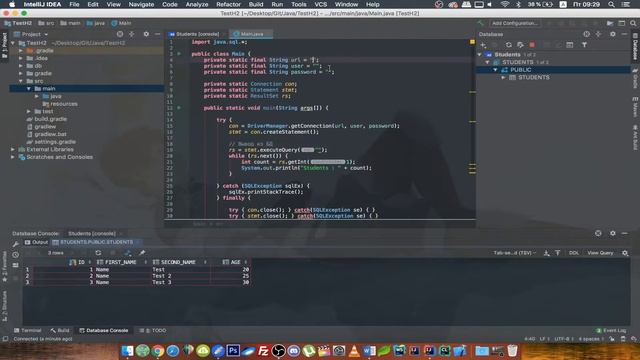Collapse the TestH2 project root node
Viewport: 640px width, 360px height.
coord(13,43)
